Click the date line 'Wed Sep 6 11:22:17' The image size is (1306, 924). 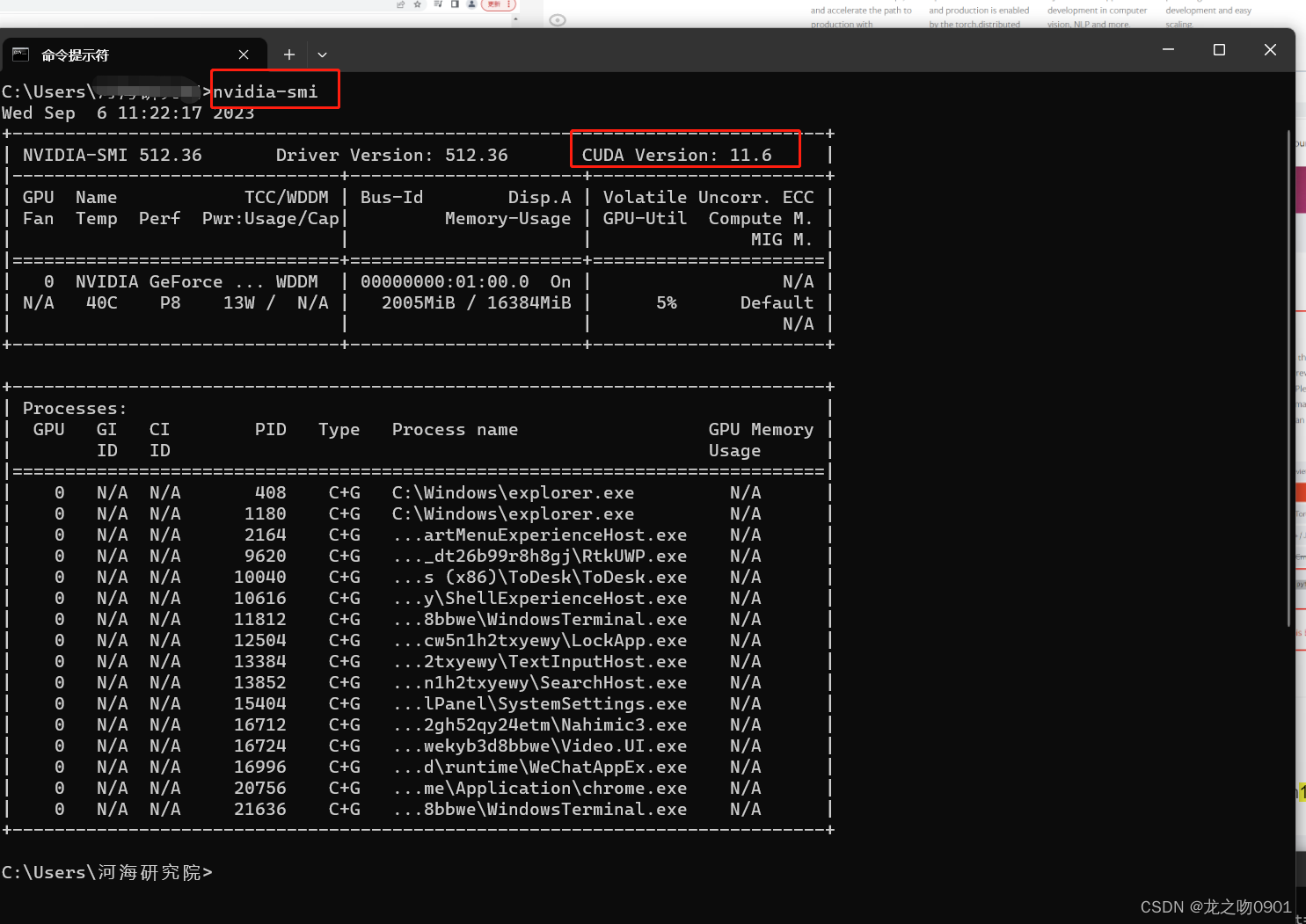tap(102, 113)
